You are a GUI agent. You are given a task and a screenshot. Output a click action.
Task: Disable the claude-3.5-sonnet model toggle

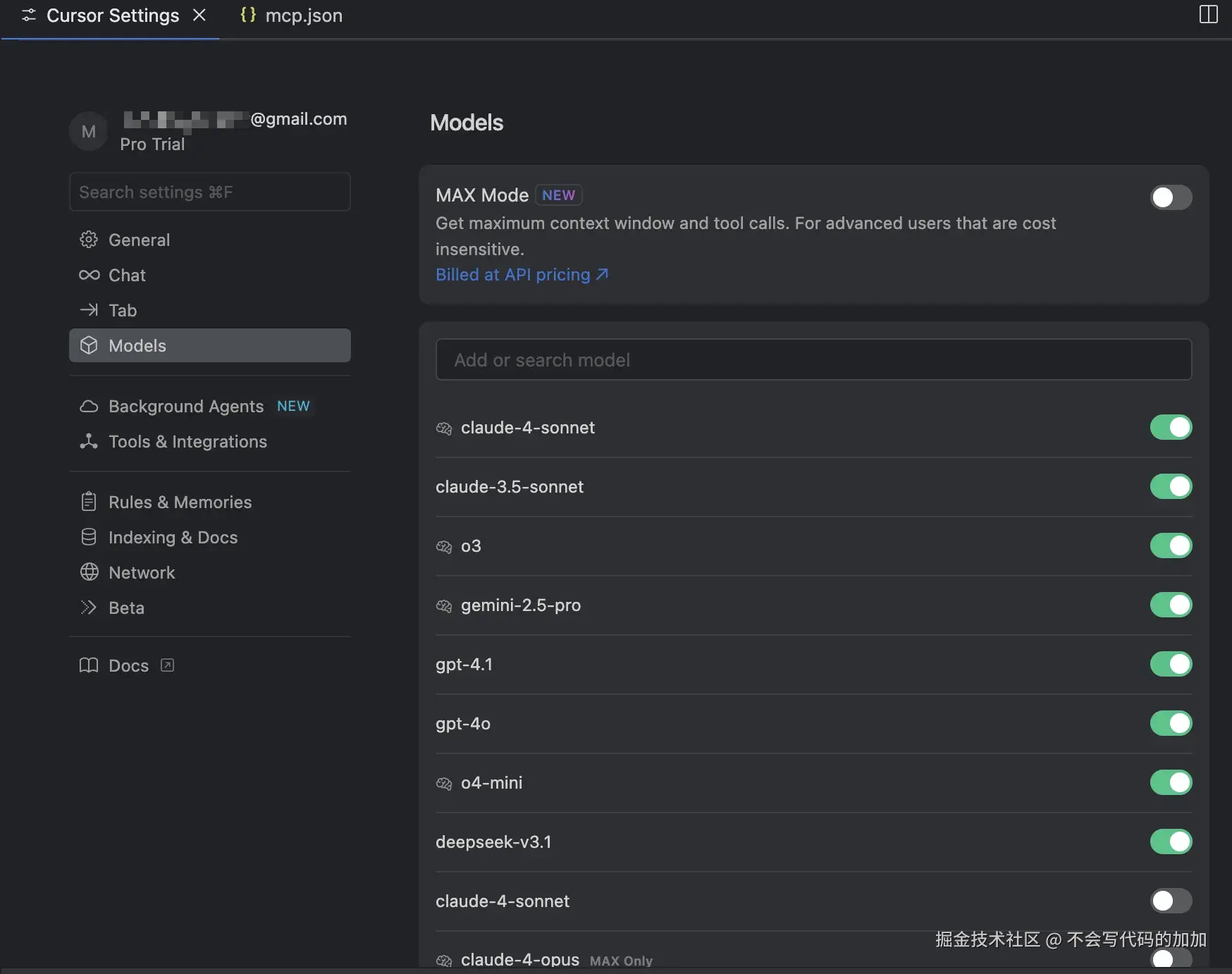click(1171, 486)
